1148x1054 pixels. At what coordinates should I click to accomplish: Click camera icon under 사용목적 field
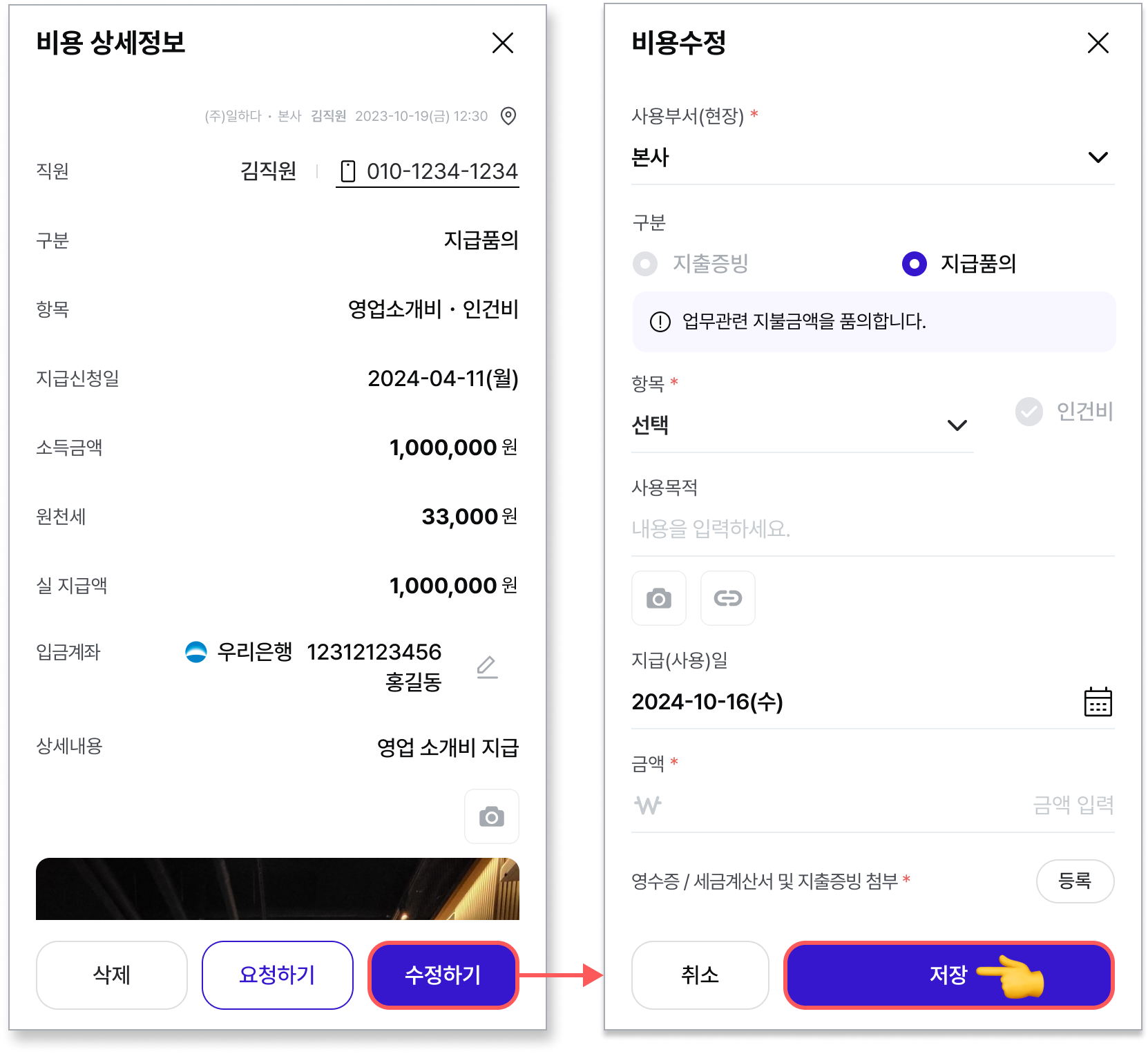coord(659,598)
